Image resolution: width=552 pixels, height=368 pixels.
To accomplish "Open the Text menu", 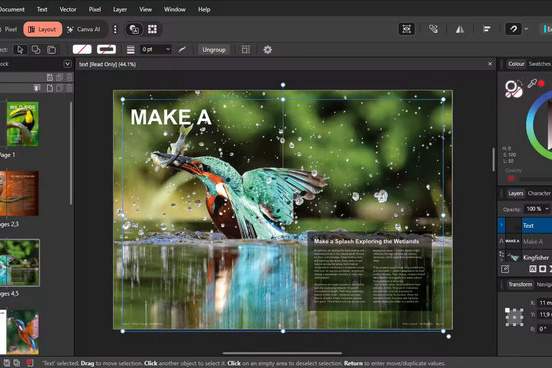I will click(42, 10).
